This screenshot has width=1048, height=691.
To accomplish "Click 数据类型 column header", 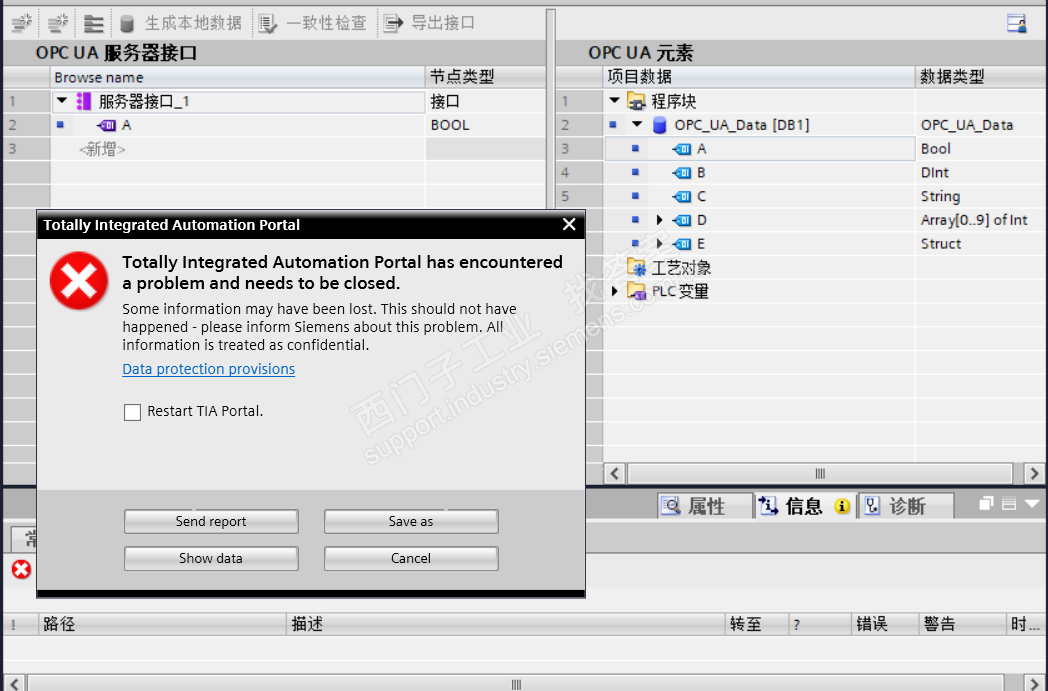I will click(x=981, y=77).
